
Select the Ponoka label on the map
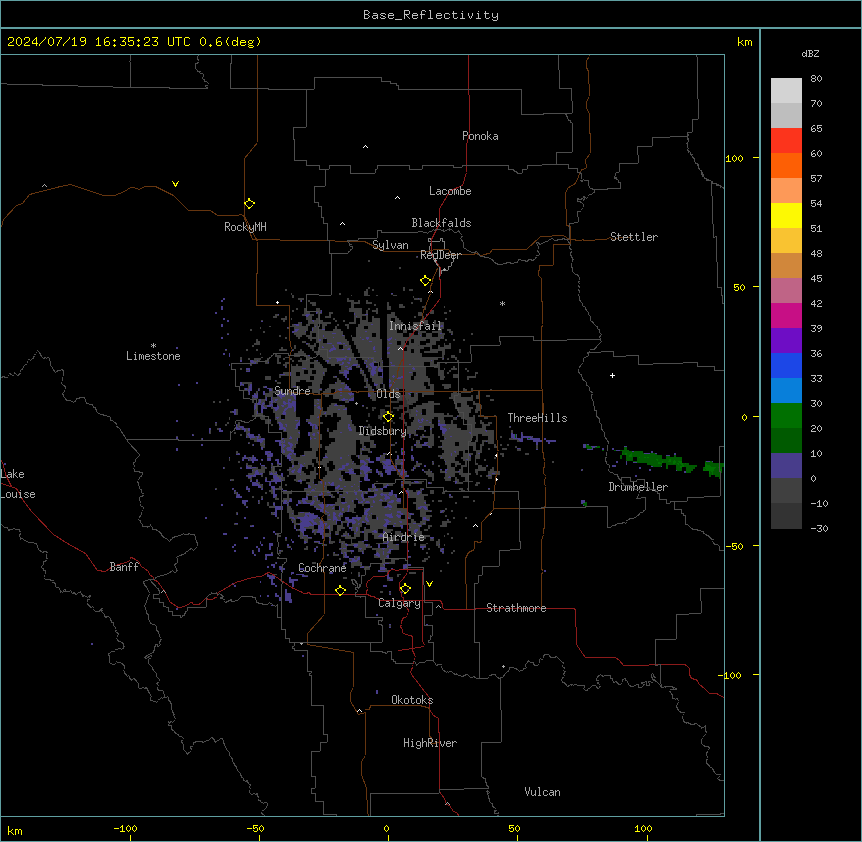coord(480,136)
